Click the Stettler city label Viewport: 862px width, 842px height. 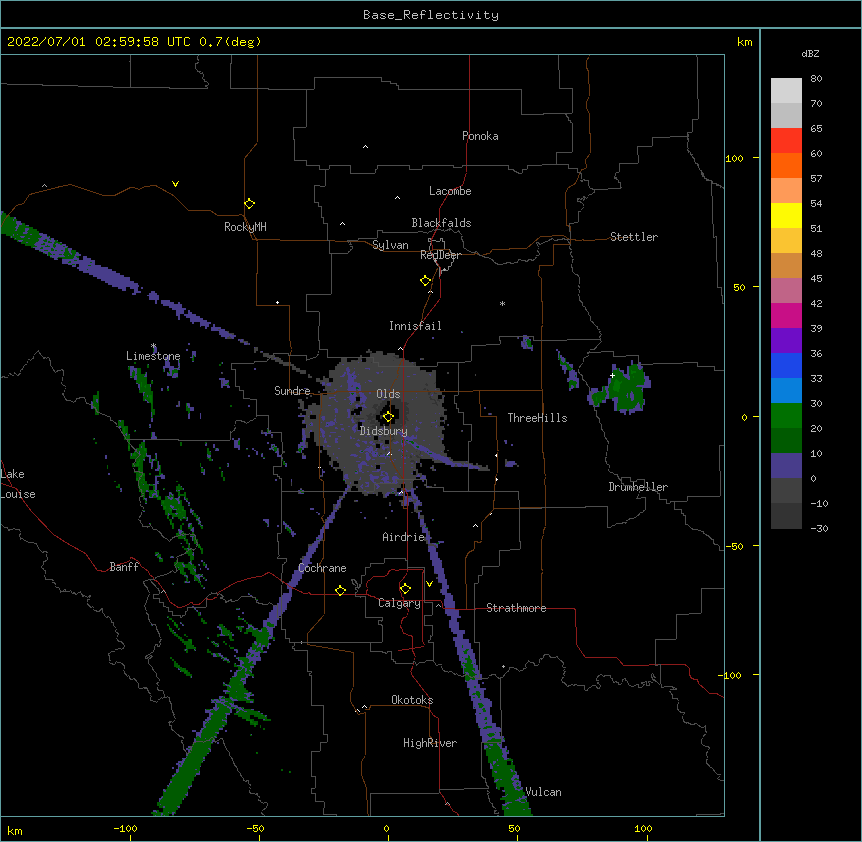[x=634, y=237]
